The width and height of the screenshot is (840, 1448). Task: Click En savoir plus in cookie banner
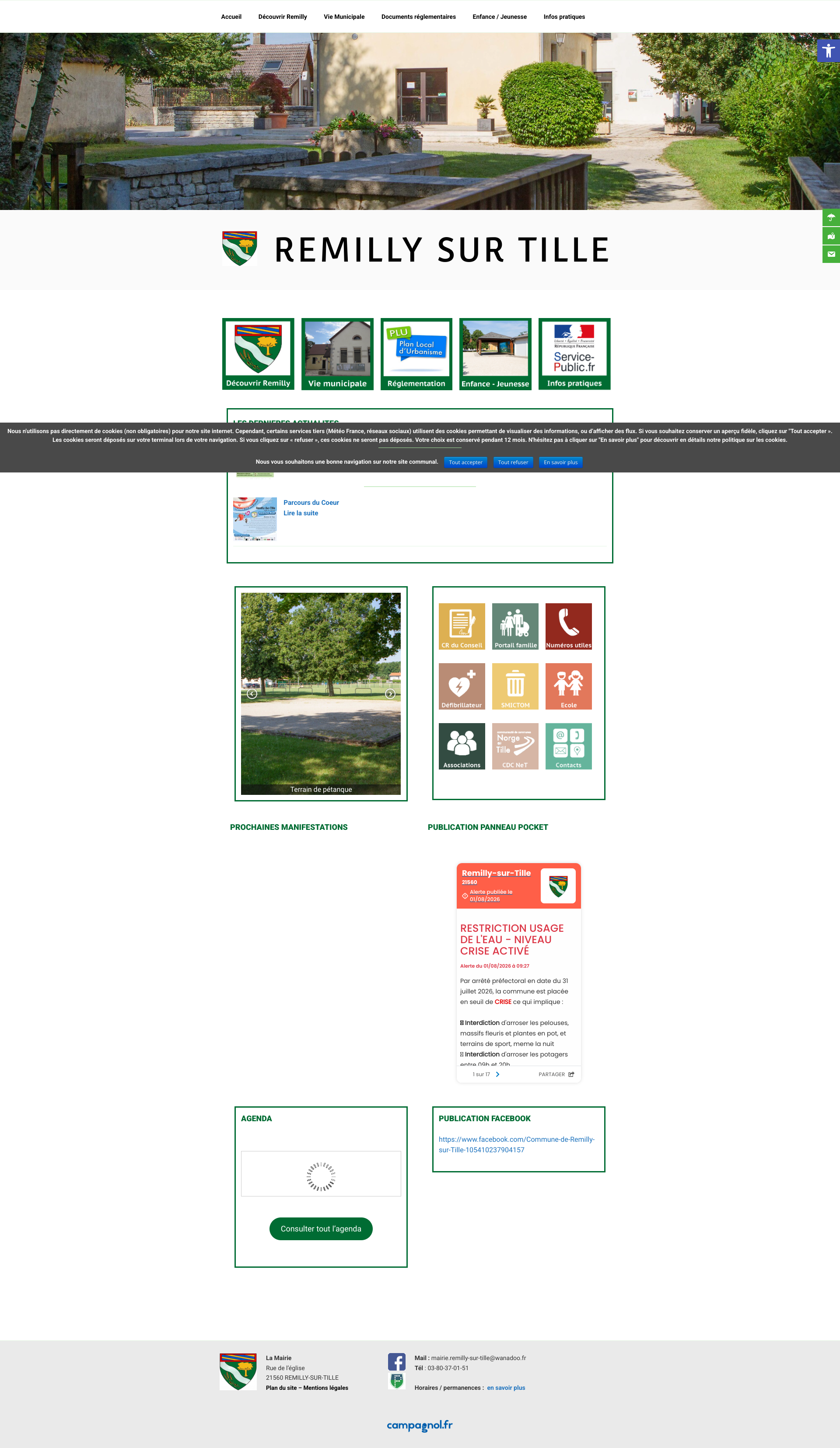pyautogui.click(x=560, y=462)
